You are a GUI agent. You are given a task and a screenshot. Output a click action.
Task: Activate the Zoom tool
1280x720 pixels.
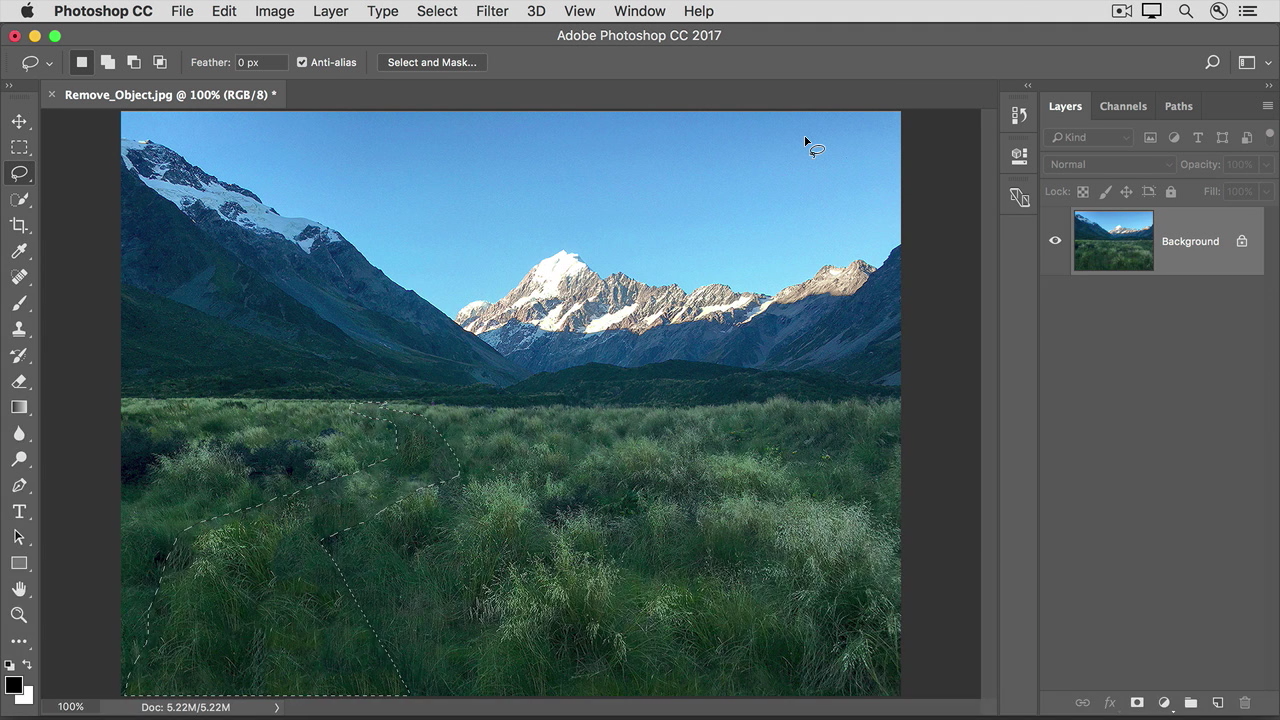pos(19,616)
